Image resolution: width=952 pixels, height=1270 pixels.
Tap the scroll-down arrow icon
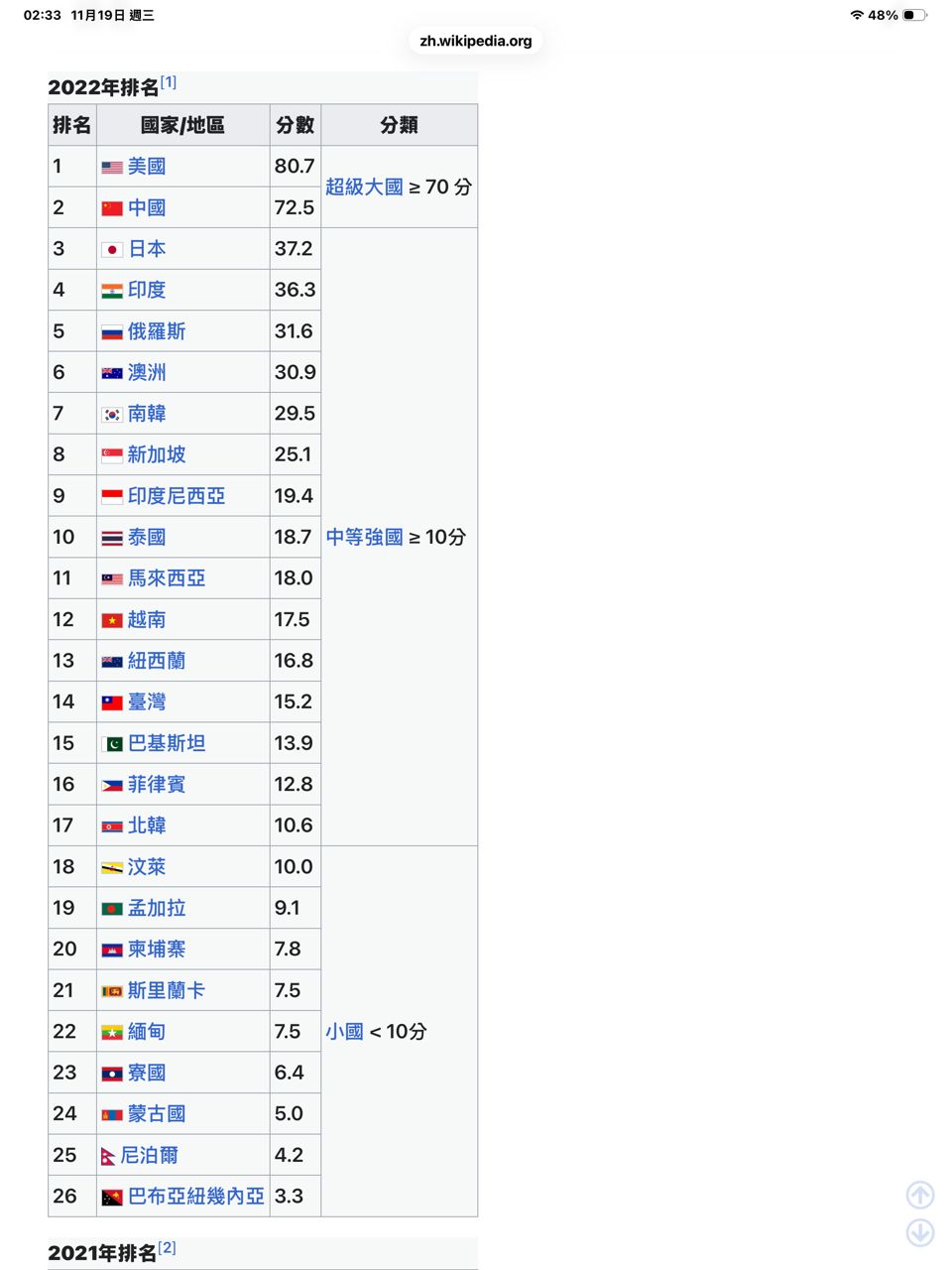click(x=920, y=1232)
